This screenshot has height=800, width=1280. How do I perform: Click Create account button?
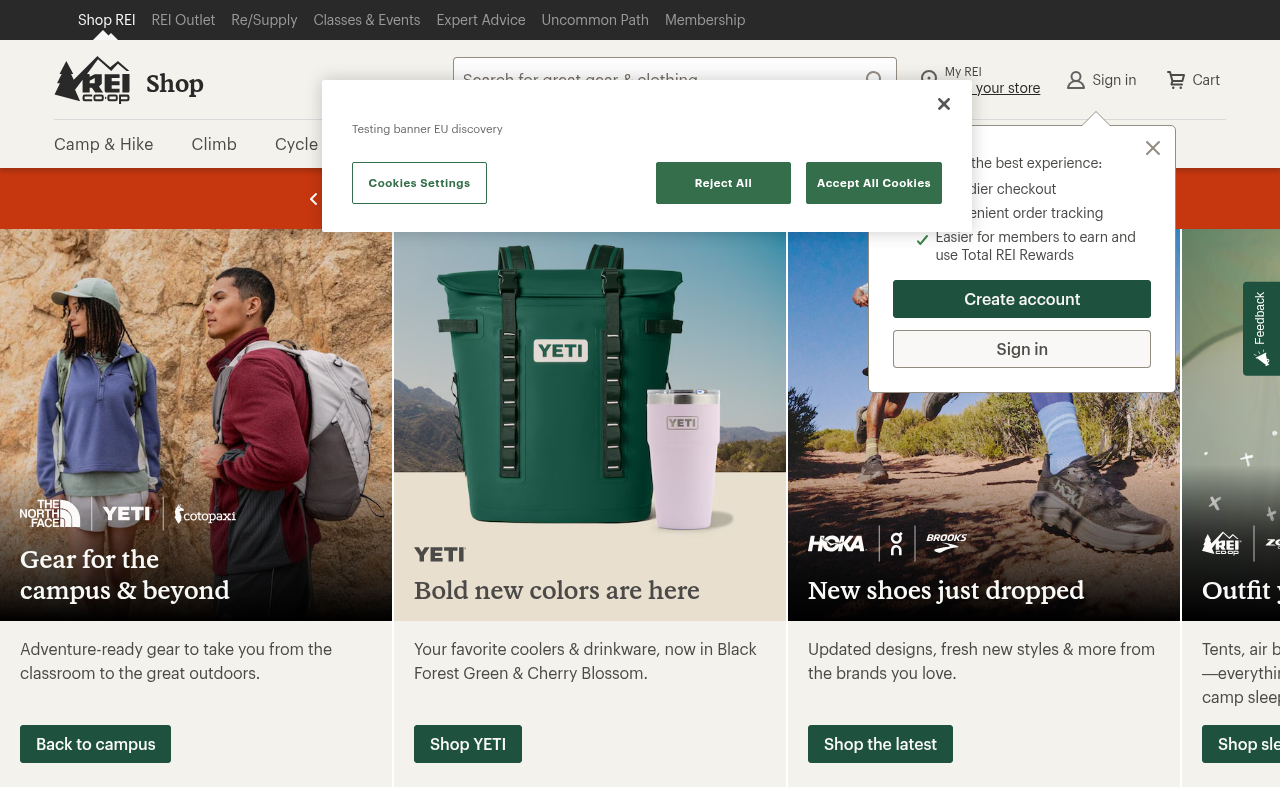click(1022, 299)
